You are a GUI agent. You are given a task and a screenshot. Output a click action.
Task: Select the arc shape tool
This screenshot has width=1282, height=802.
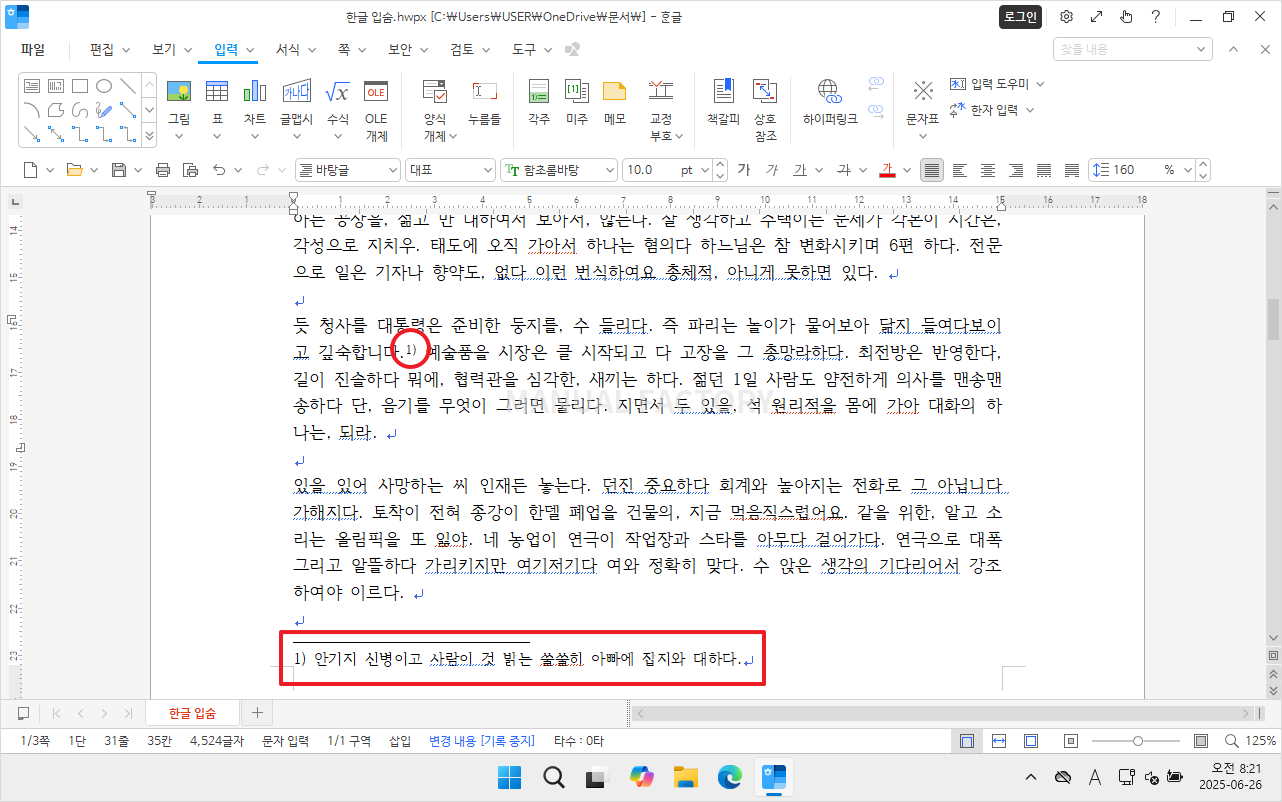[32, 109]
